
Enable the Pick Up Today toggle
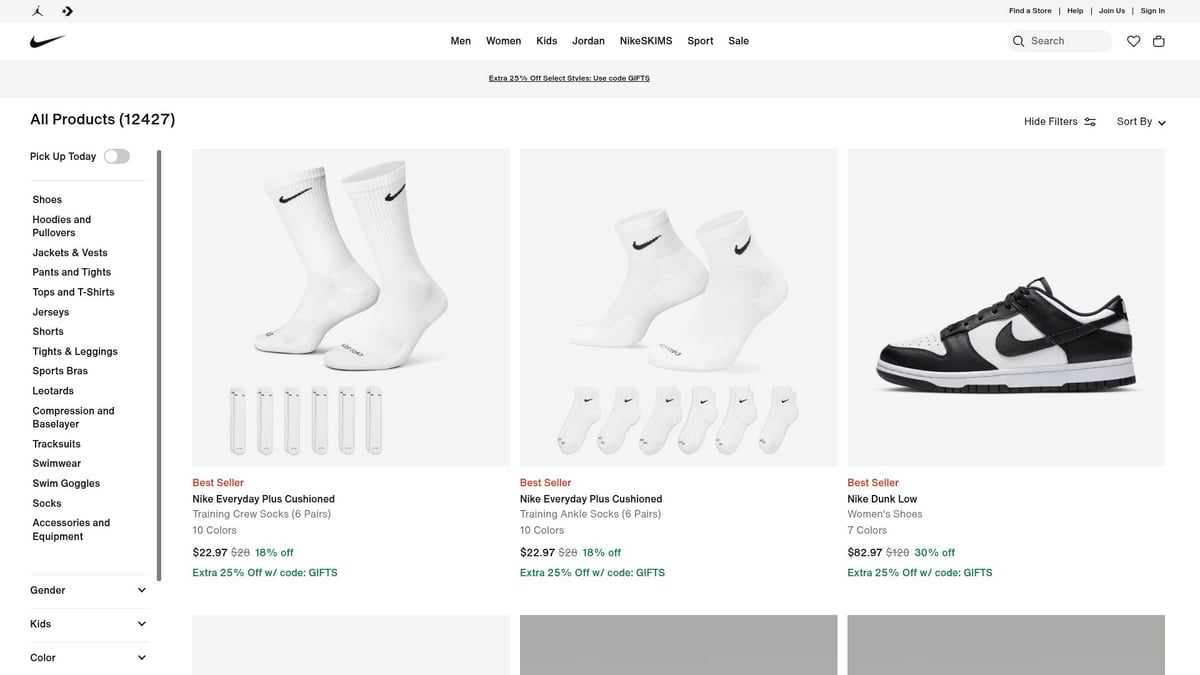(116, 156)
